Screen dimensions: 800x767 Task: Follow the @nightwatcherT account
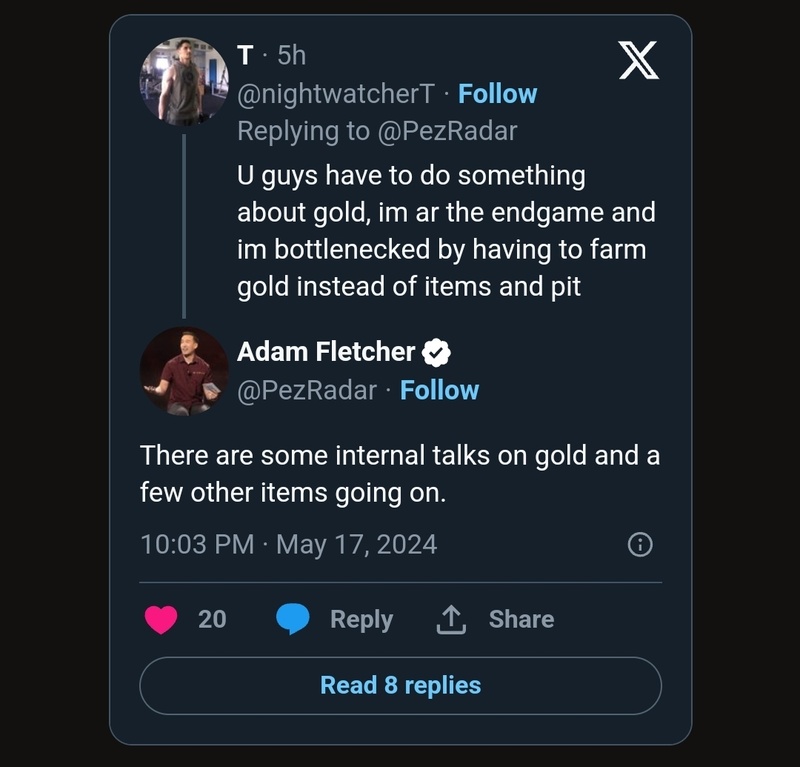[497, 94]
